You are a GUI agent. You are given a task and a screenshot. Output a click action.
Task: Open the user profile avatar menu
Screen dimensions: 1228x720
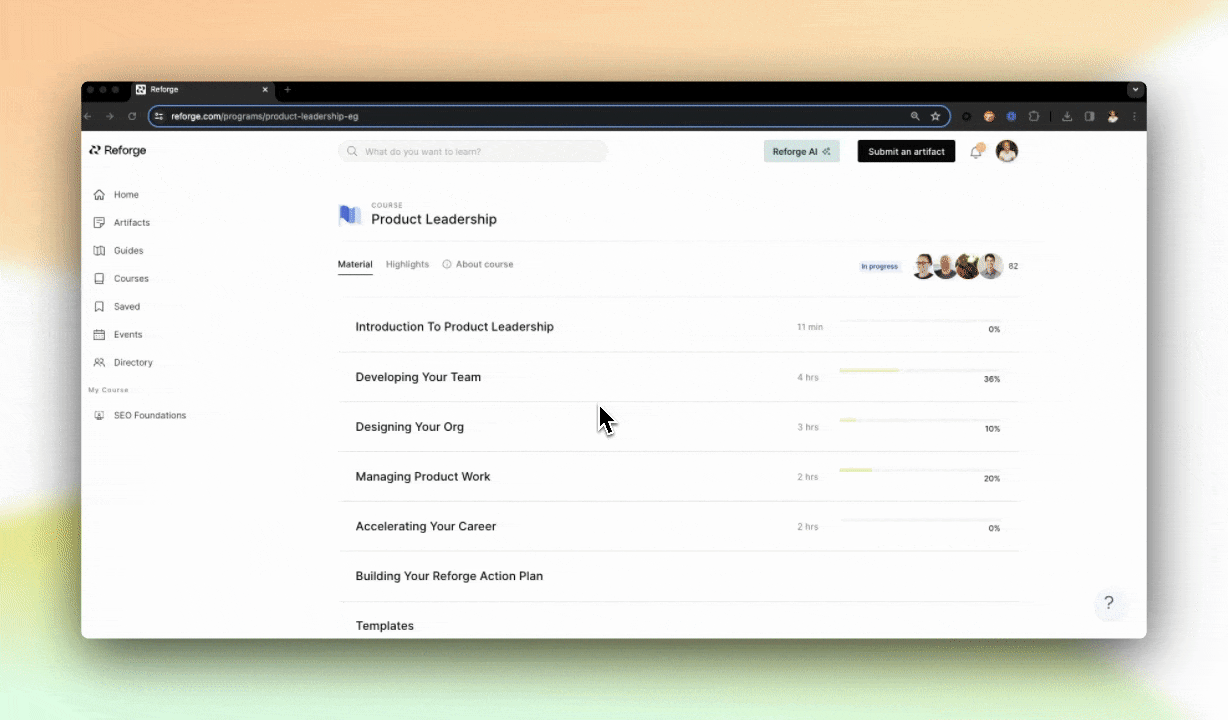tap(1007, 151)
